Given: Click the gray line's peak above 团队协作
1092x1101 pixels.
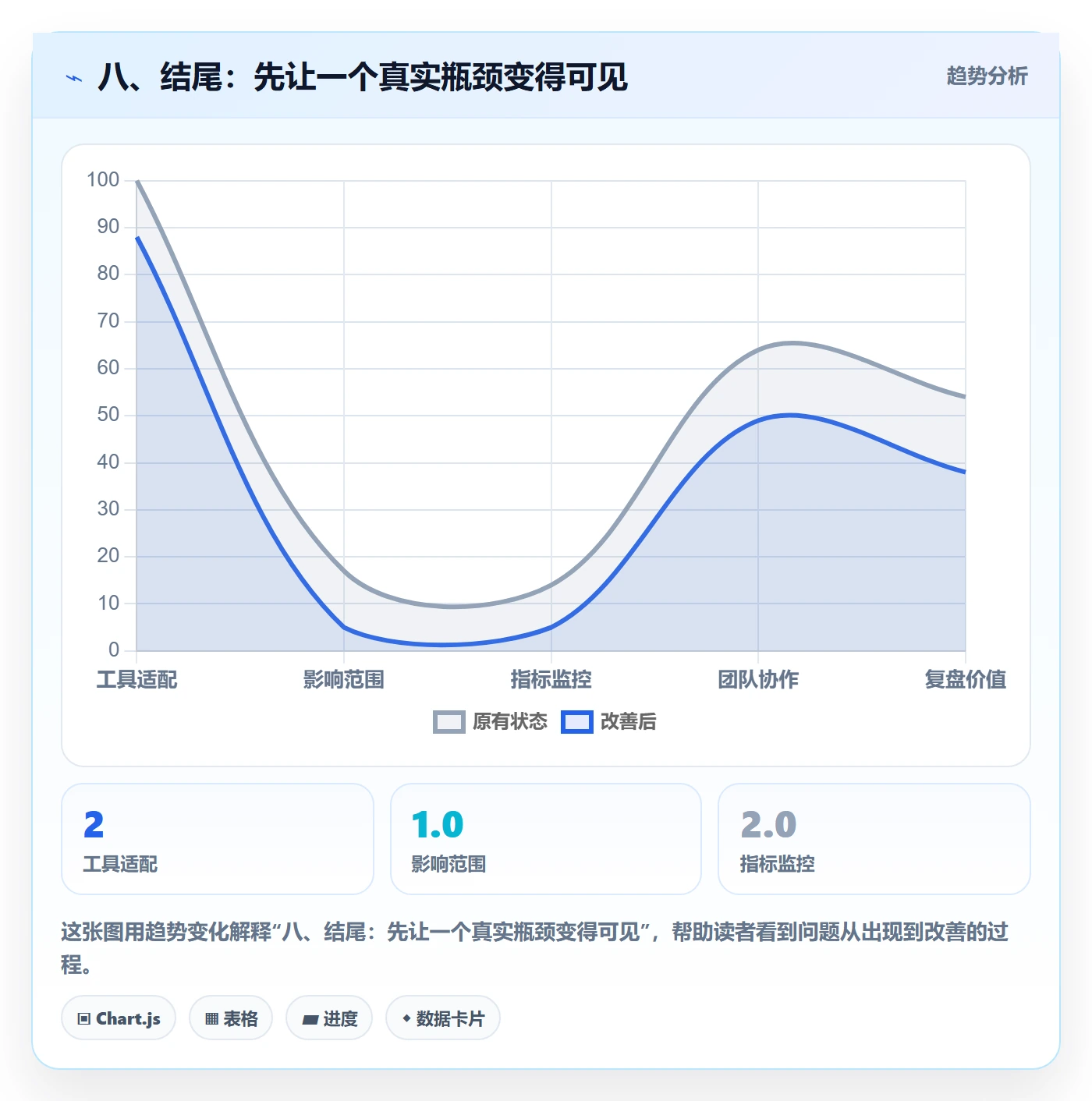Looking at the screenshot, I should coord(792,343).
